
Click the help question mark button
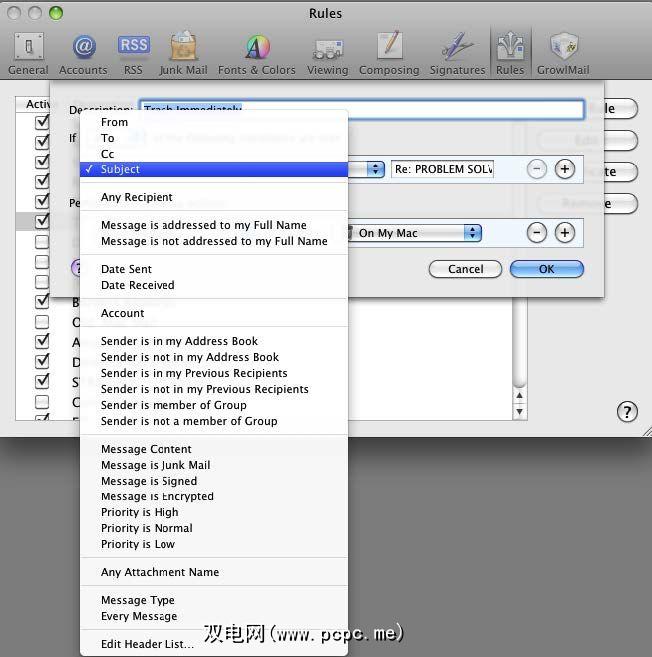(627, 412)
